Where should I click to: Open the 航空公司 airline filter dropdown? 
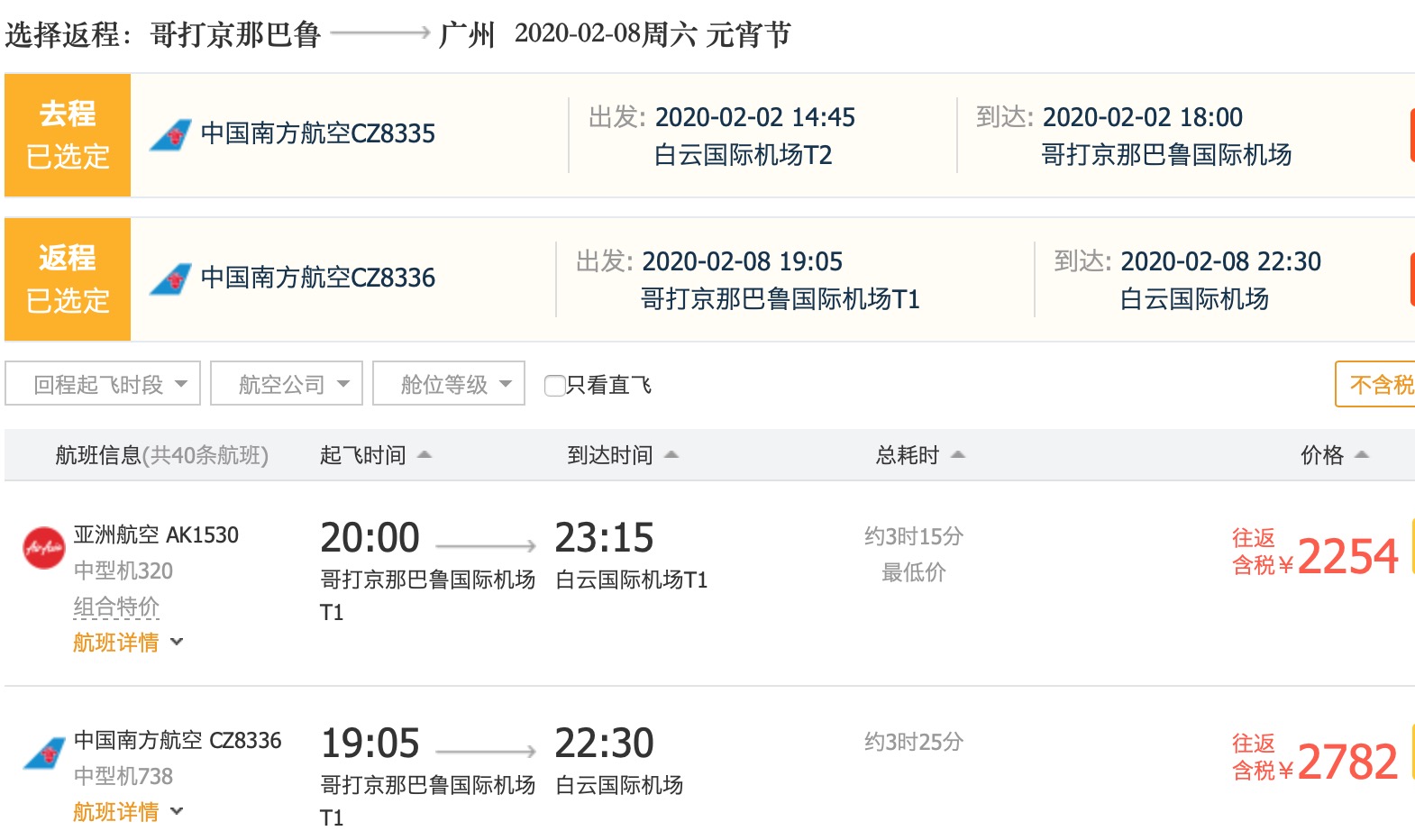click(287, 384)
